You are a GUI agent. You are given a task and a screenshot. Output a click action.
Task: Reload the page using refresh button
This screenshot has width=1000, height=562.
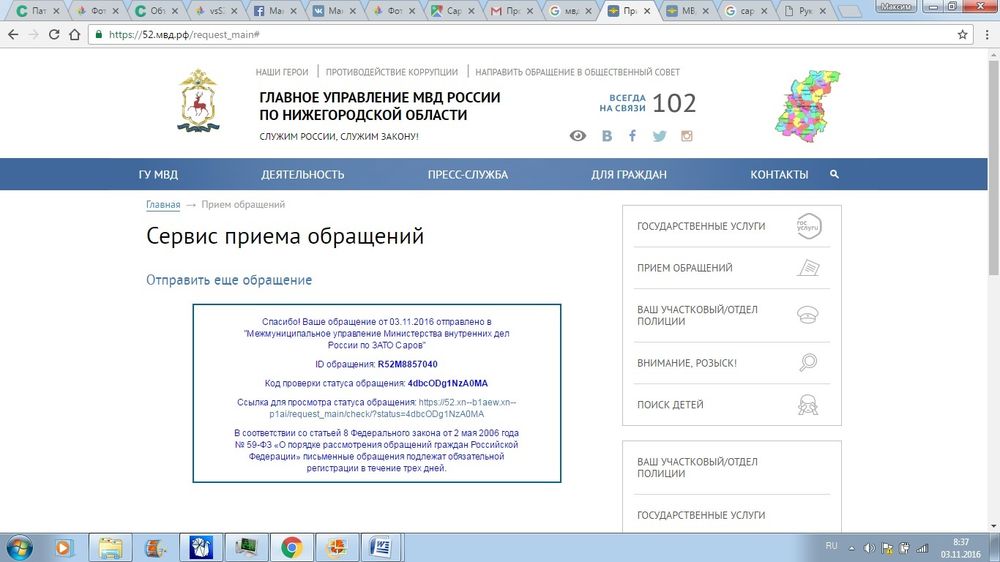(54, 34)
